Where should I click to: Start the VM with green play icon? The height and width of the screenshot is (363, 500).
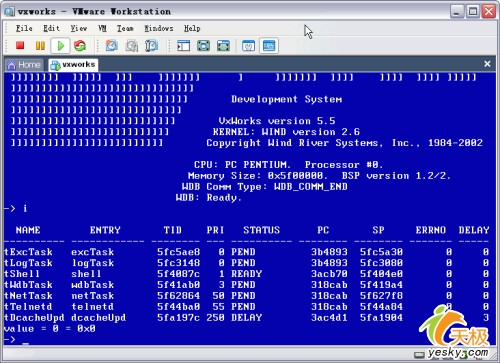[60, 45]
